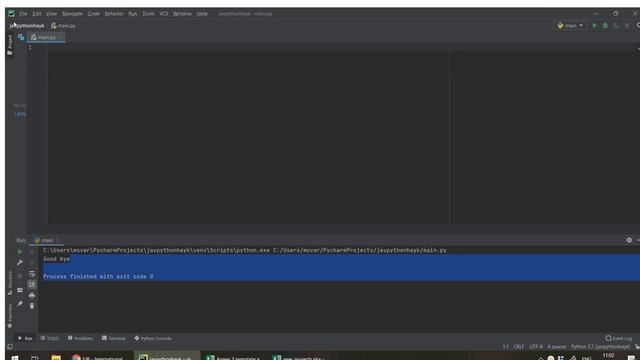Open the main run configuration dropdown
640x360 pixels.
571,26
